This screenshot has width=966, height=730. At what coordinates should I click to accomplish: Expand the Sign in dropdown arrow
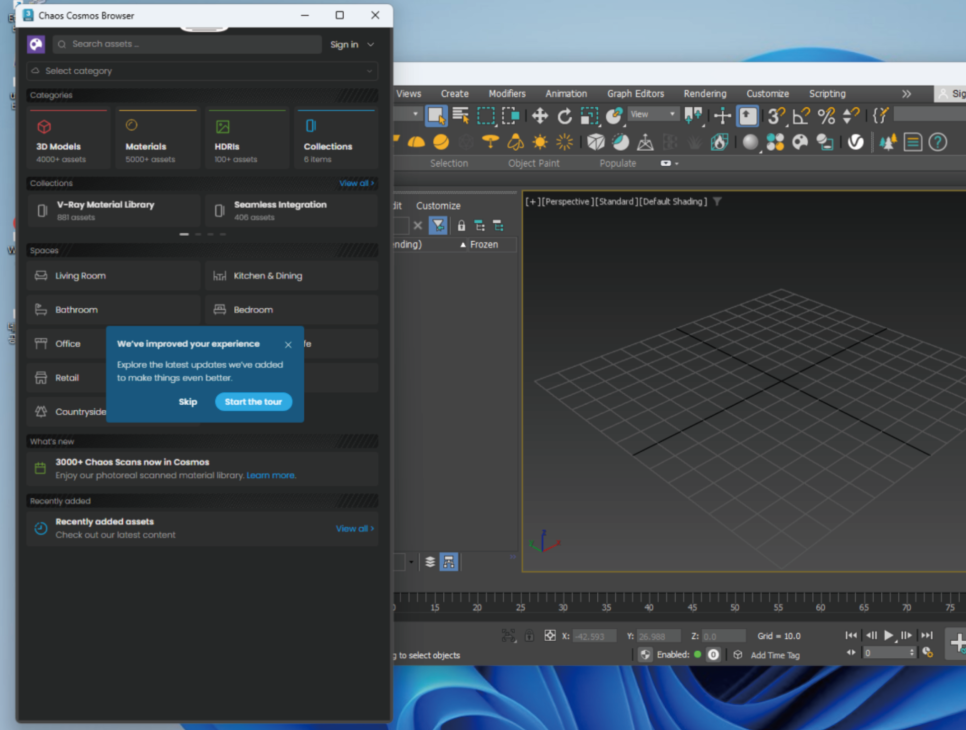370,44
